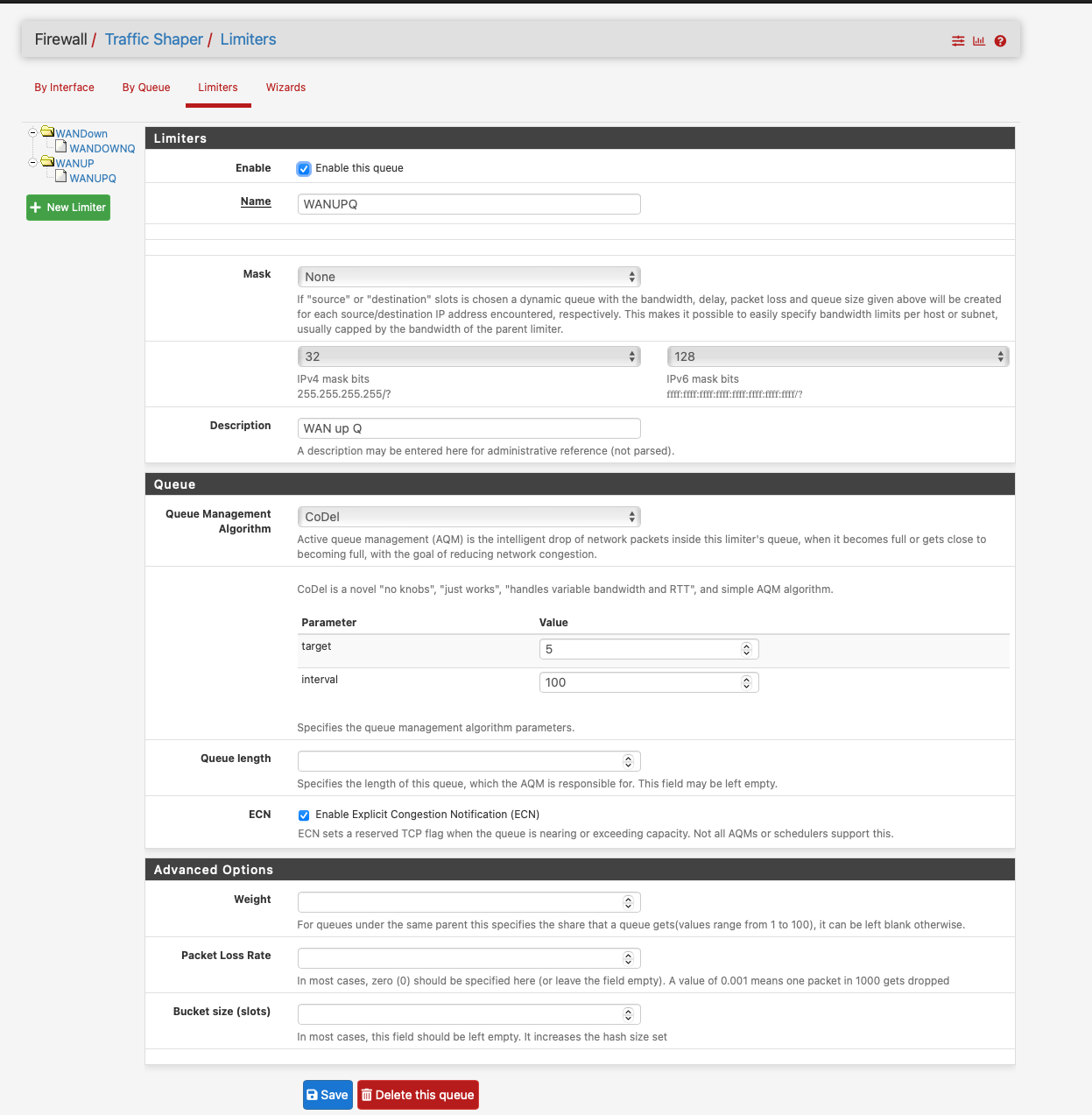The image size is (1092, 1115).
Task: Open the related status chart icon
Action: (979, 41)
